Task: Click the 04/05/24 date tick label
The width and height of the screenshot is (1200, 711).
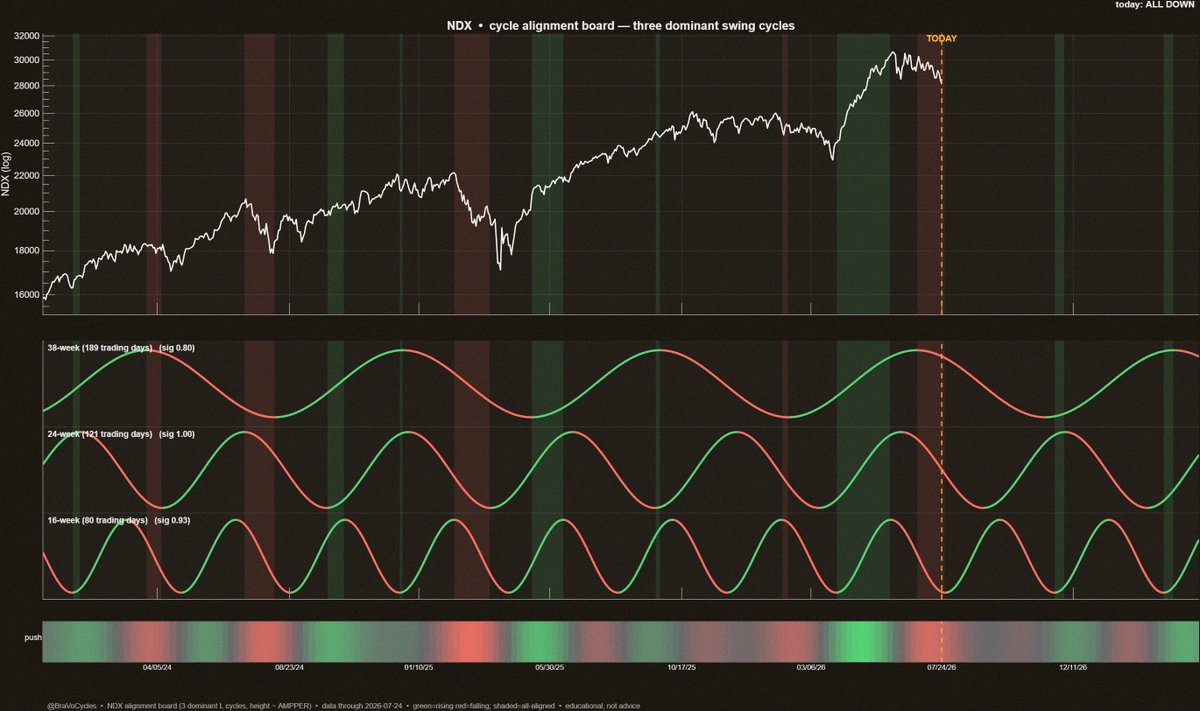Action: click(158, 667)
